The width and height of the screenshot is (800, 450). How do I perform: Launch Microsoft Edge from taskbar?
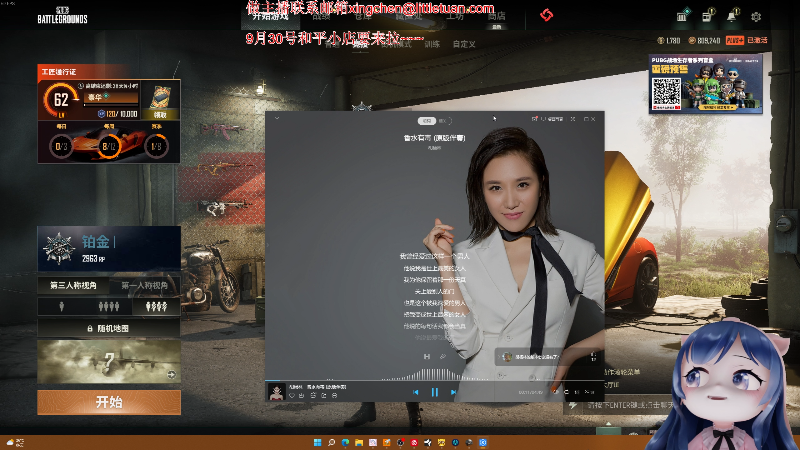click(x=345, y=442)
